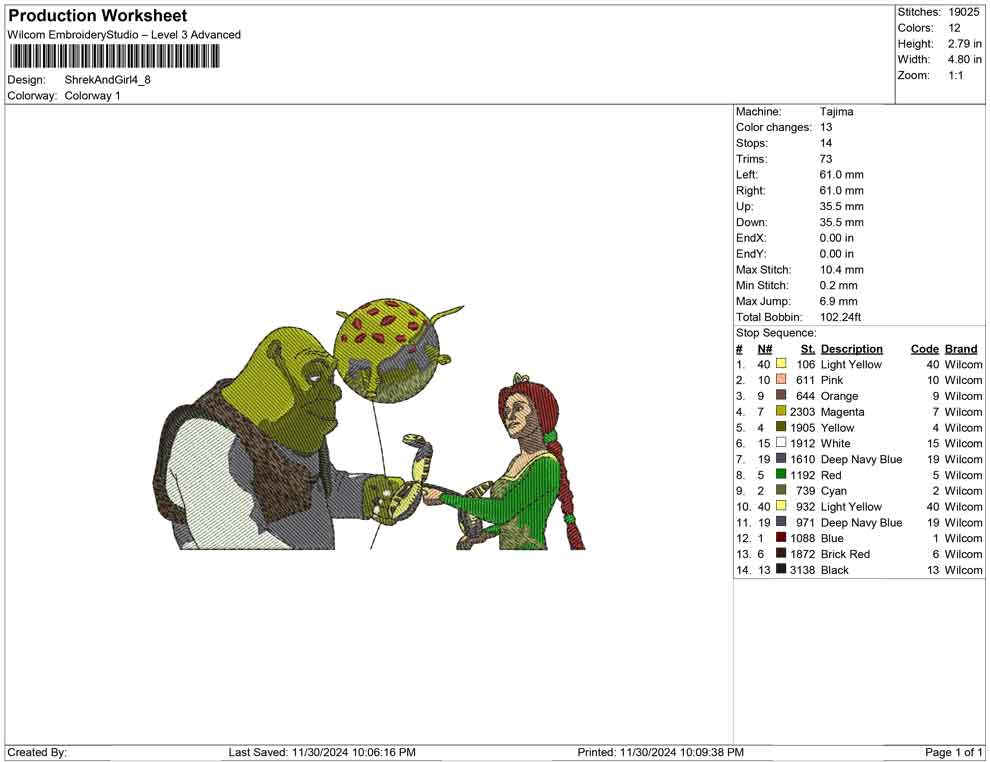Click the Stitches value '19025'
The height and width of the screenshot is (762, 990).
coord(963,12)
